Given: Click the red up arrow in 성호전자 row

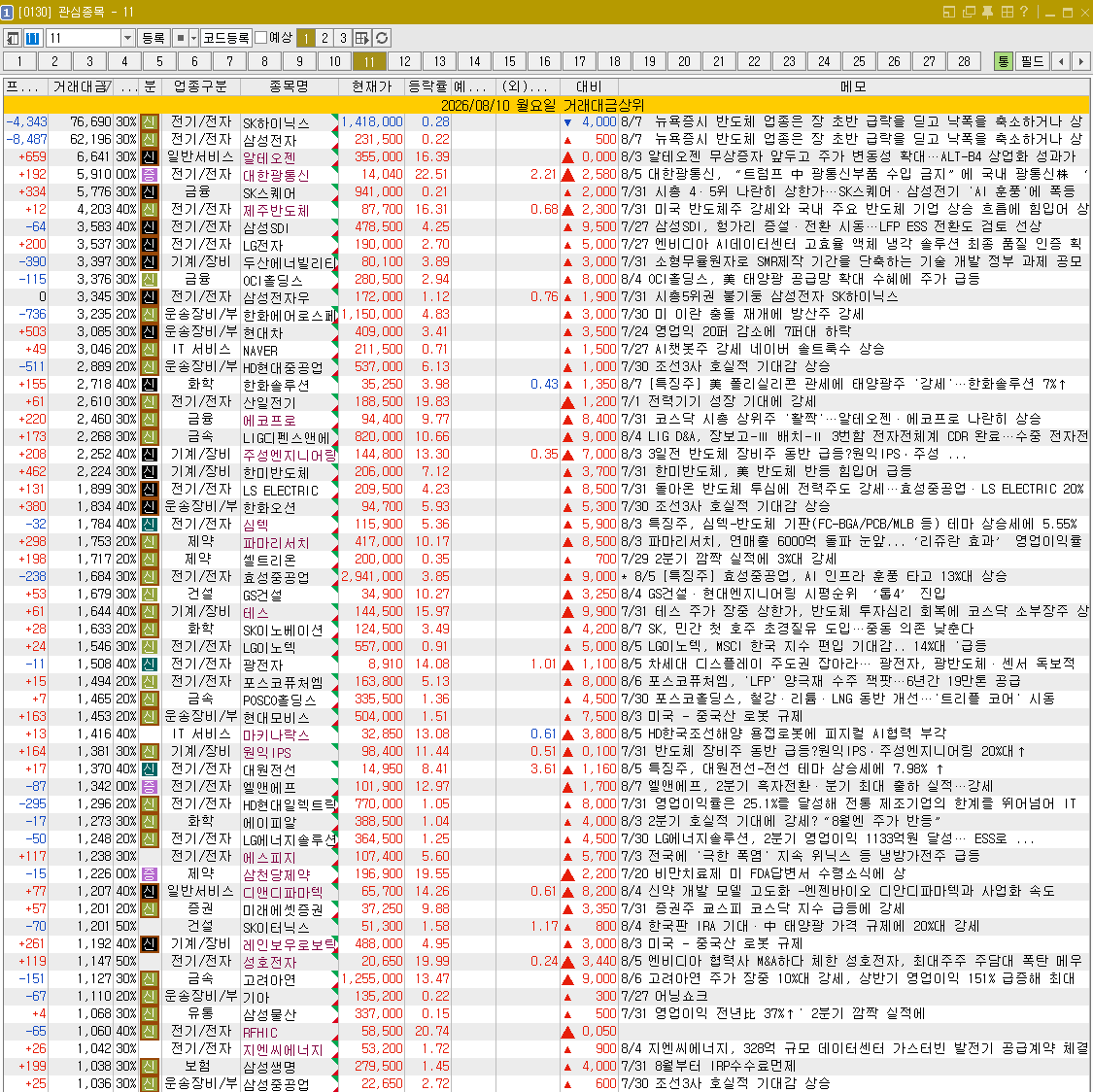Looking at the screenshot, I should (567, 962).
